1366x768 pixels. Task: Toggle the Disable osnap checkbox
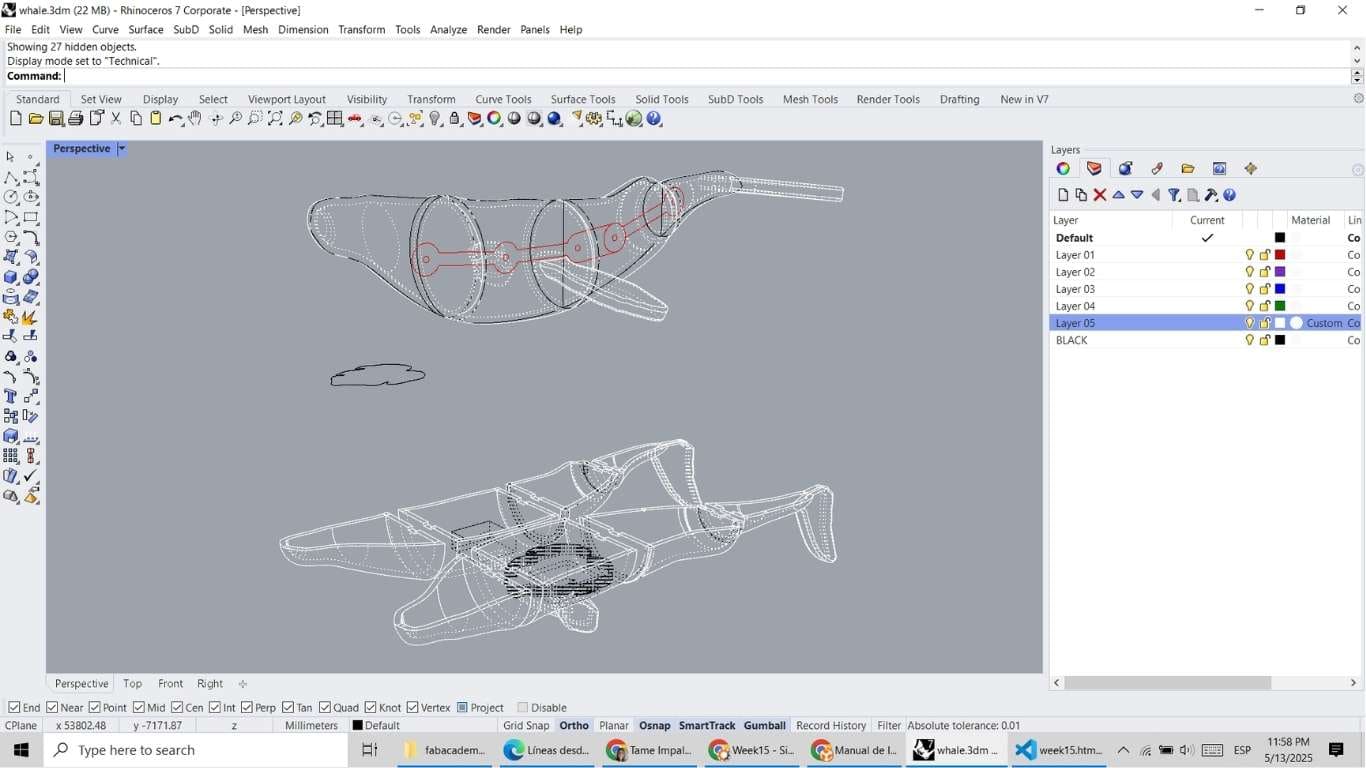coord(523,708)
